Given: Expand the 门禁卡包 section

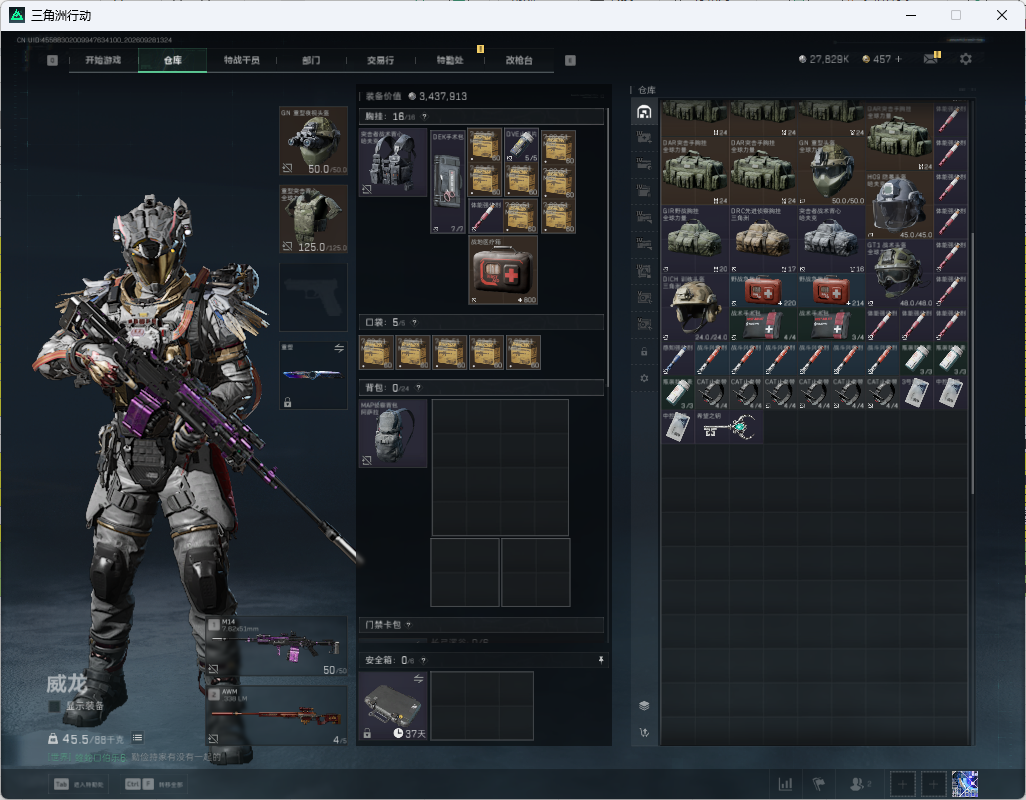Looking at the screenshot, I should 481,625.
